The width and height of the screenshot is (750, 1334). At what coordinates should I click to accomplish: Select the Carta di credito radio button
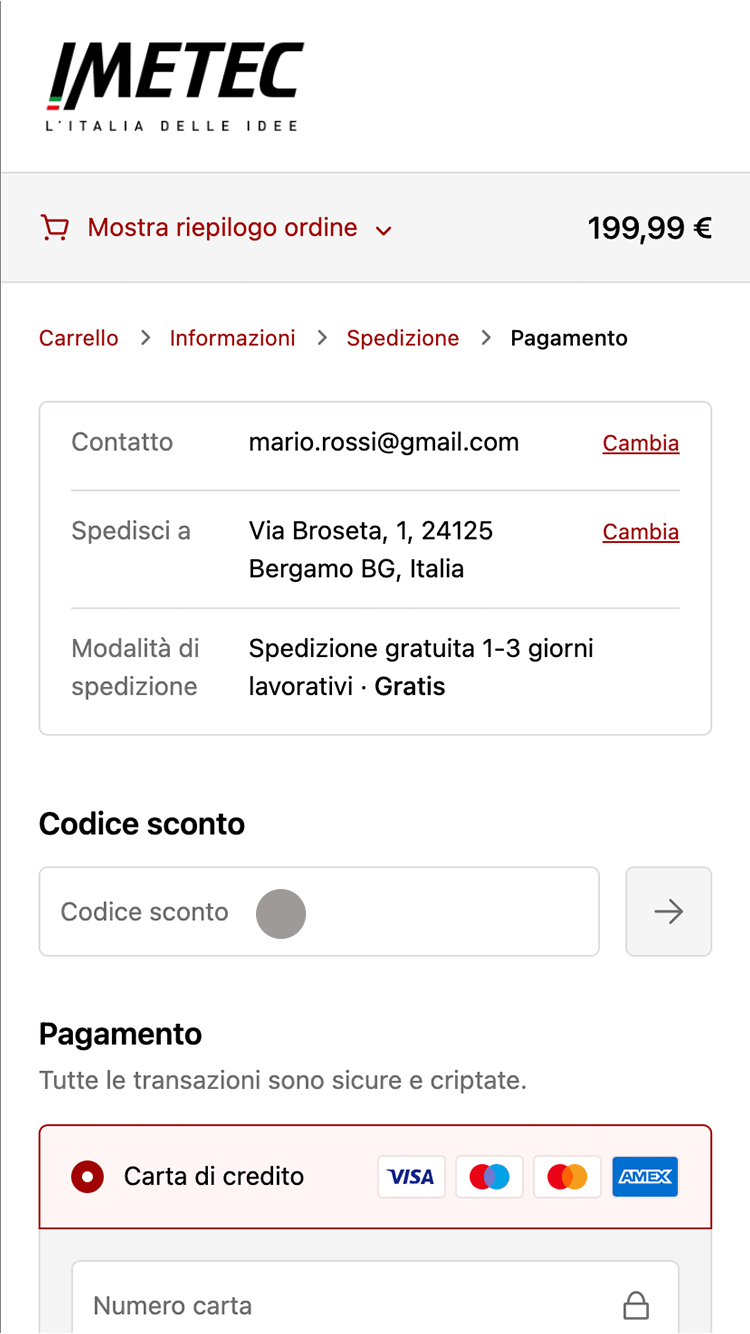point(88,1177)
